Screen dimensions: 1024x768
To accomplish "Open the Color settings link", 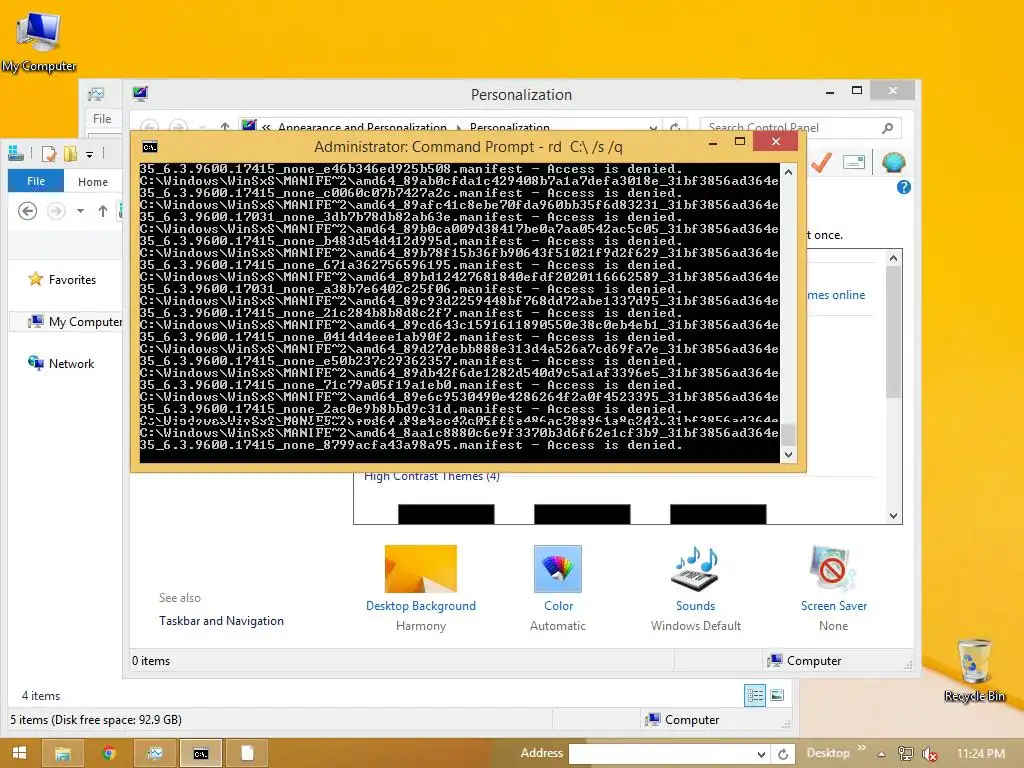I will coord(558,606).
